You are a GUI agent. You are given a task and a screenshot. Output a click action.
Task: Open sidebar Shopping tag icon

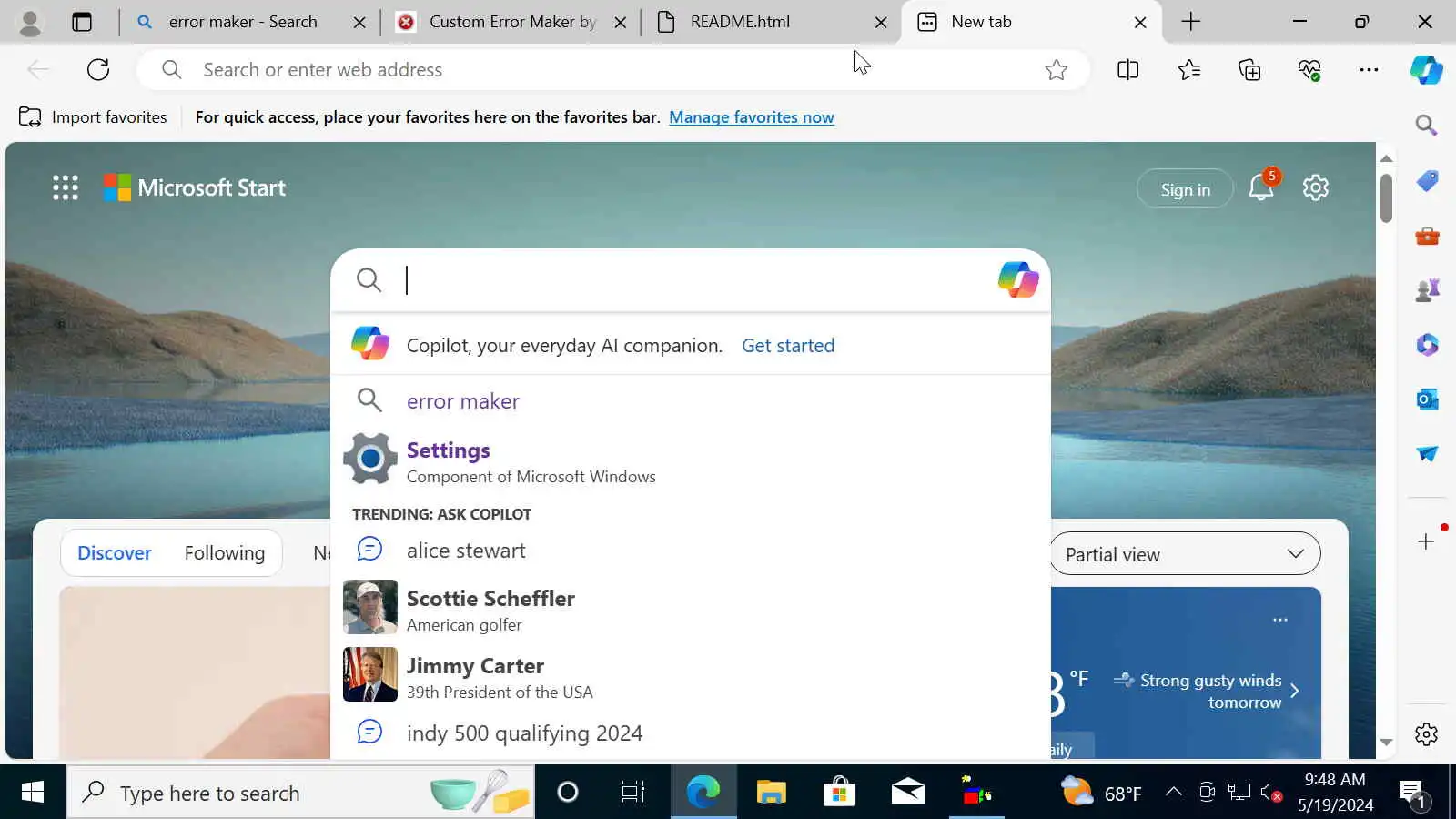tap(1427, 180)
